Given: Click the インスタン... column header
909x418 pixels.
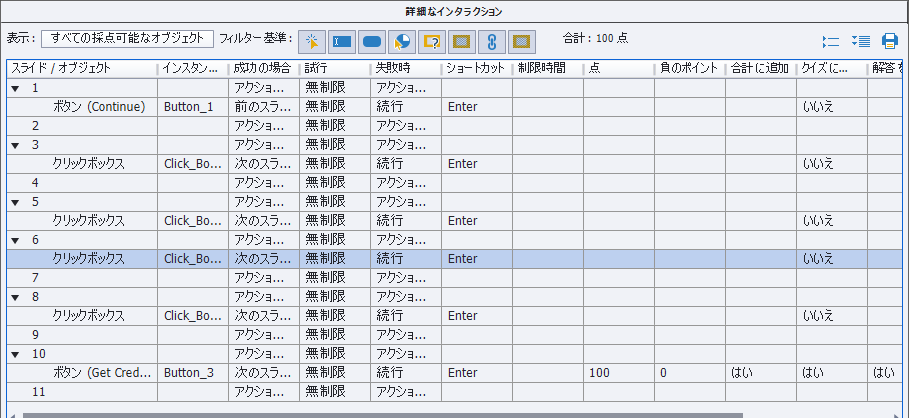Looking at the screenshot, I should (192, 68).
